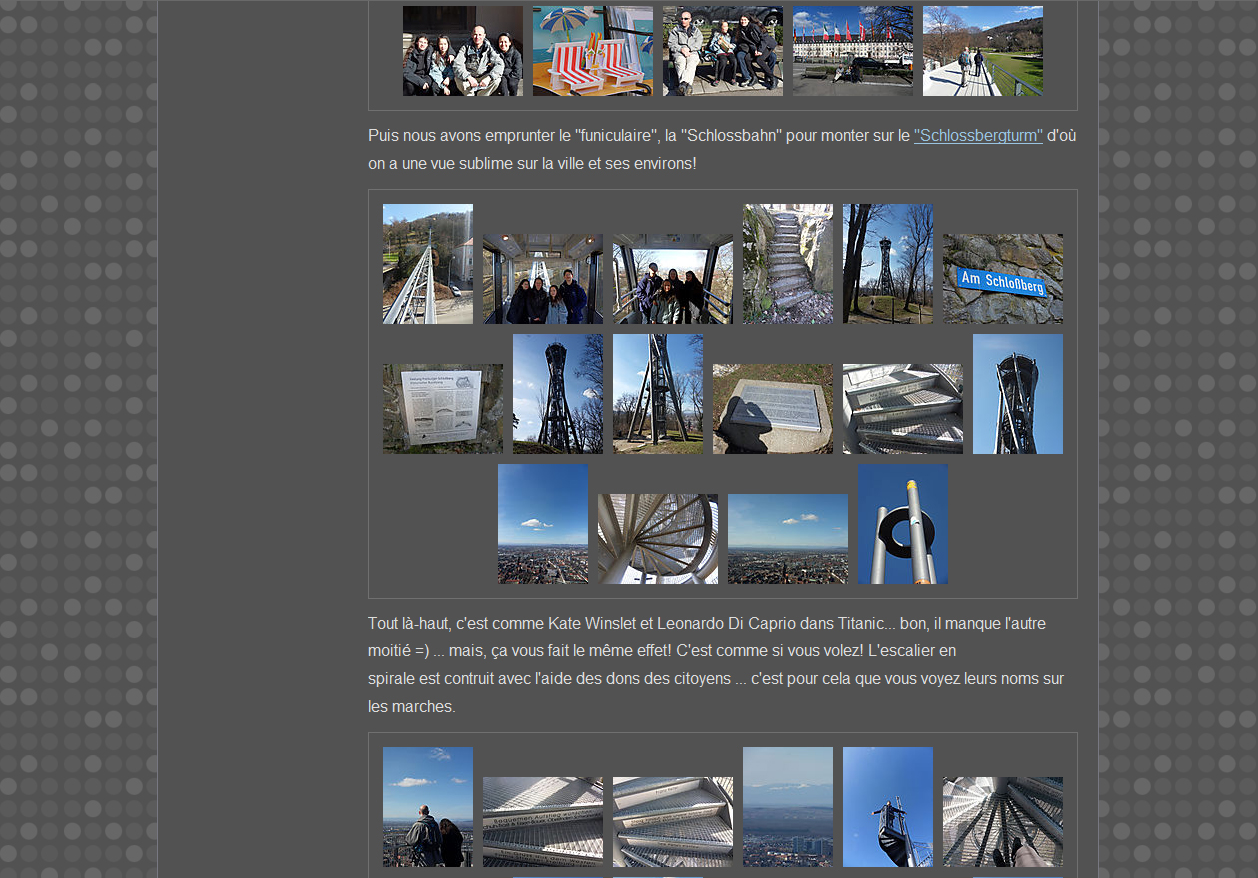Open the stone steps thumbnail
Viewport: 1258px width, 878px height.
click(x=787, y=264)
